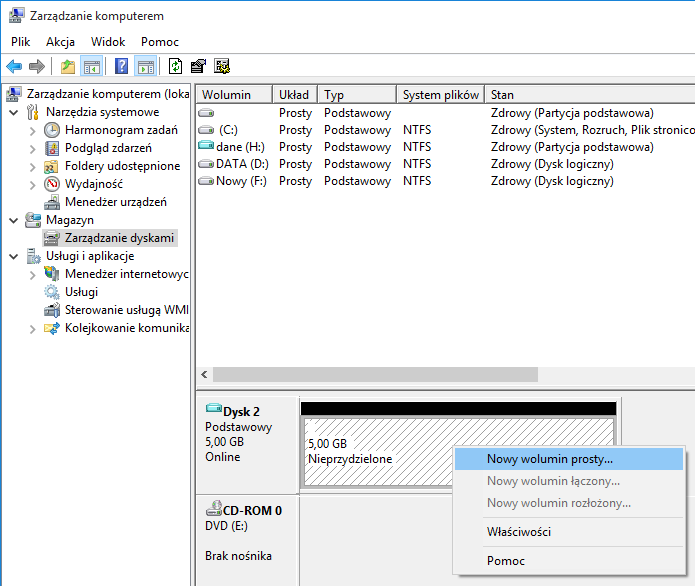
Task: Click the Zarządzanie dyskami icon
Action: point(52,238)
